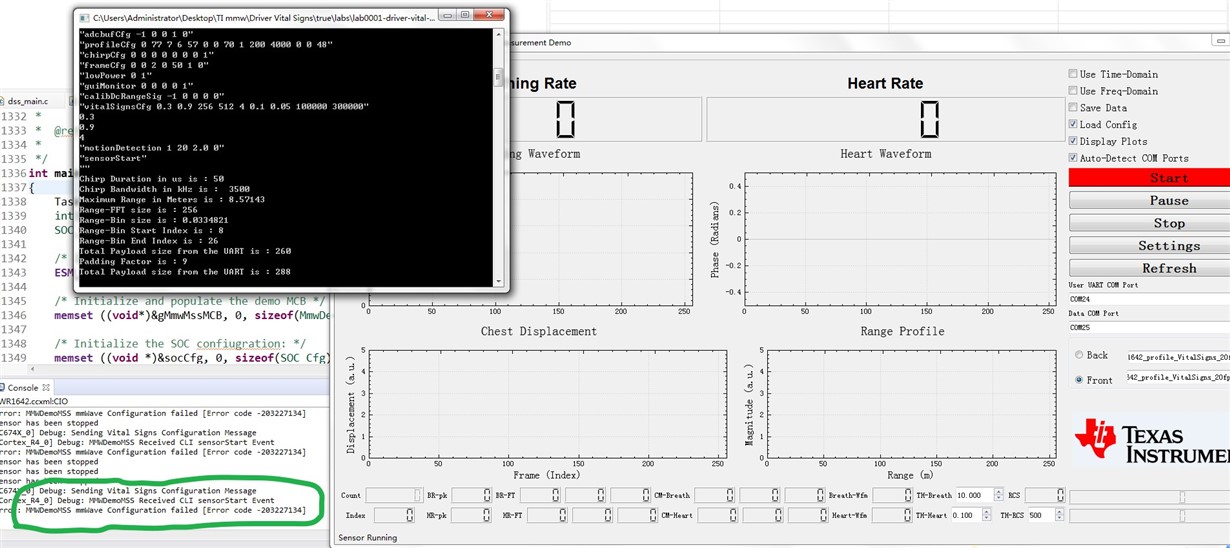The width and height of the screenshot is (1230, 548).
Task: Click the TM-RCS slider track
Action: pos(1150,516)
